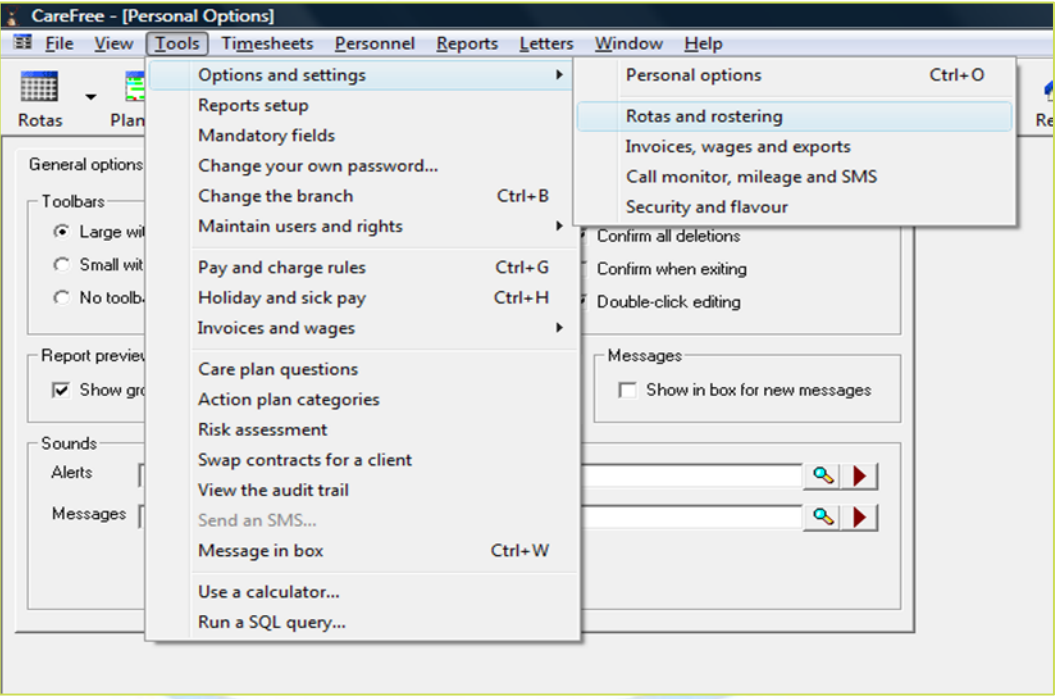This screenshot has width=1056, height=699.
Task: Select Run a SQL query menu entry
Action: pos(272,622)
